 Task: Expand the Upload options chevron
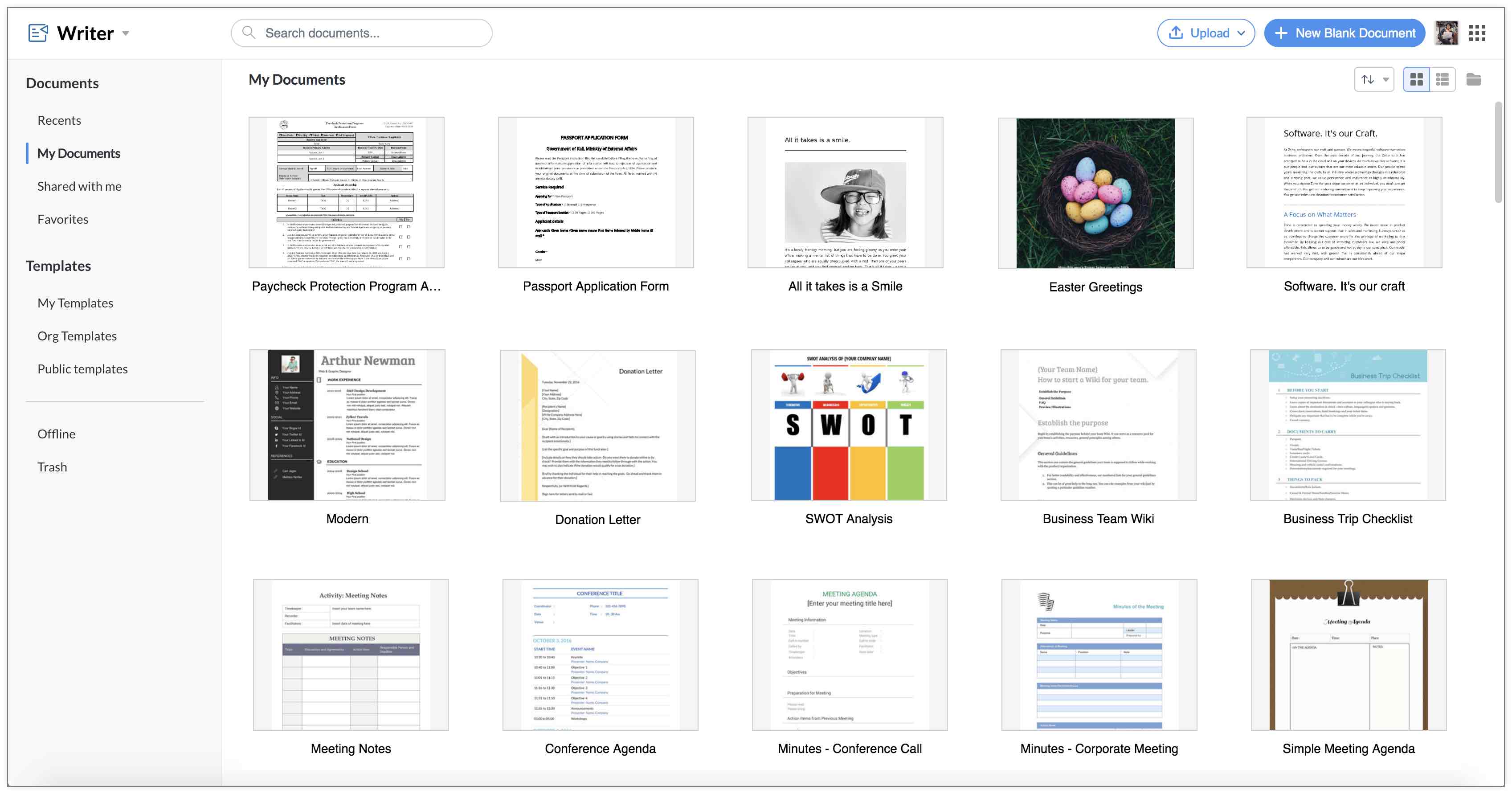[x=1242, y=33]
